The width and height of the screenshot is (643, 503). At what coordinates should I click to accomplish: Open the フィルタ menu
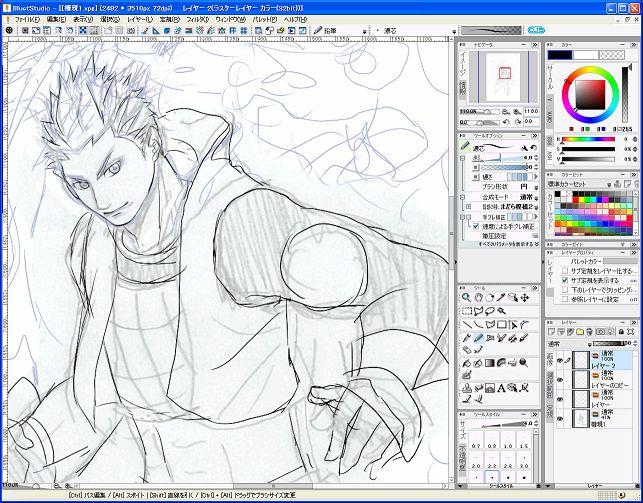tap(197, 19)
